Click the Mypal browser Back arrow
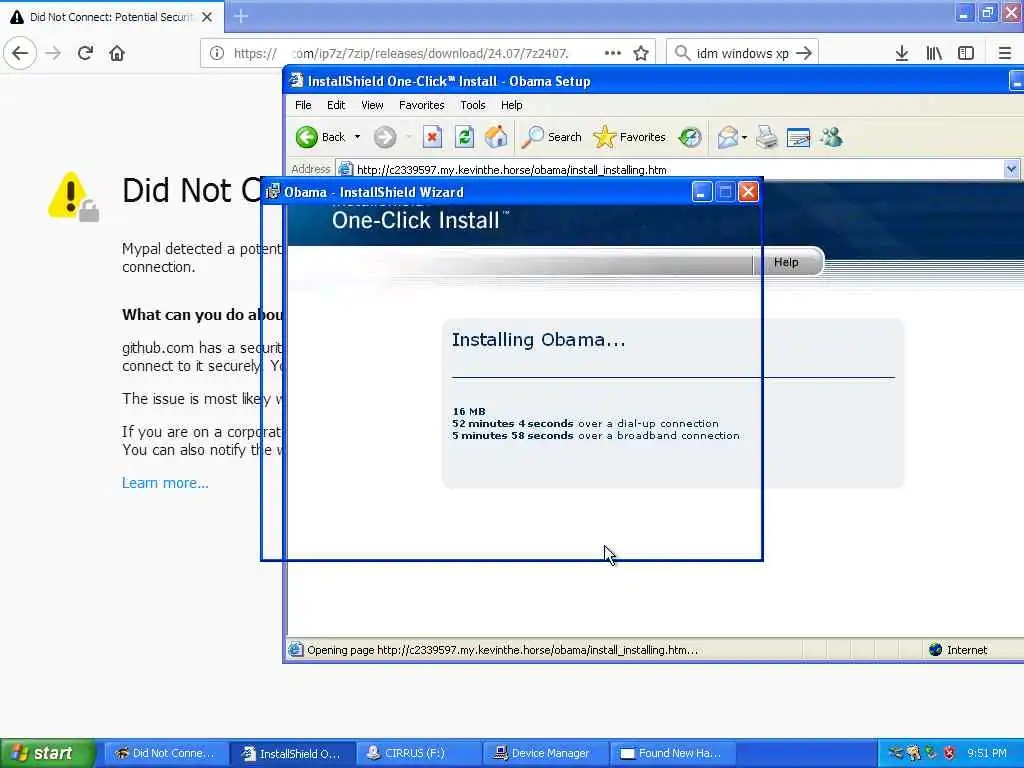The height and width of the screenshot is (768, 1024). [x=20, y=53]
